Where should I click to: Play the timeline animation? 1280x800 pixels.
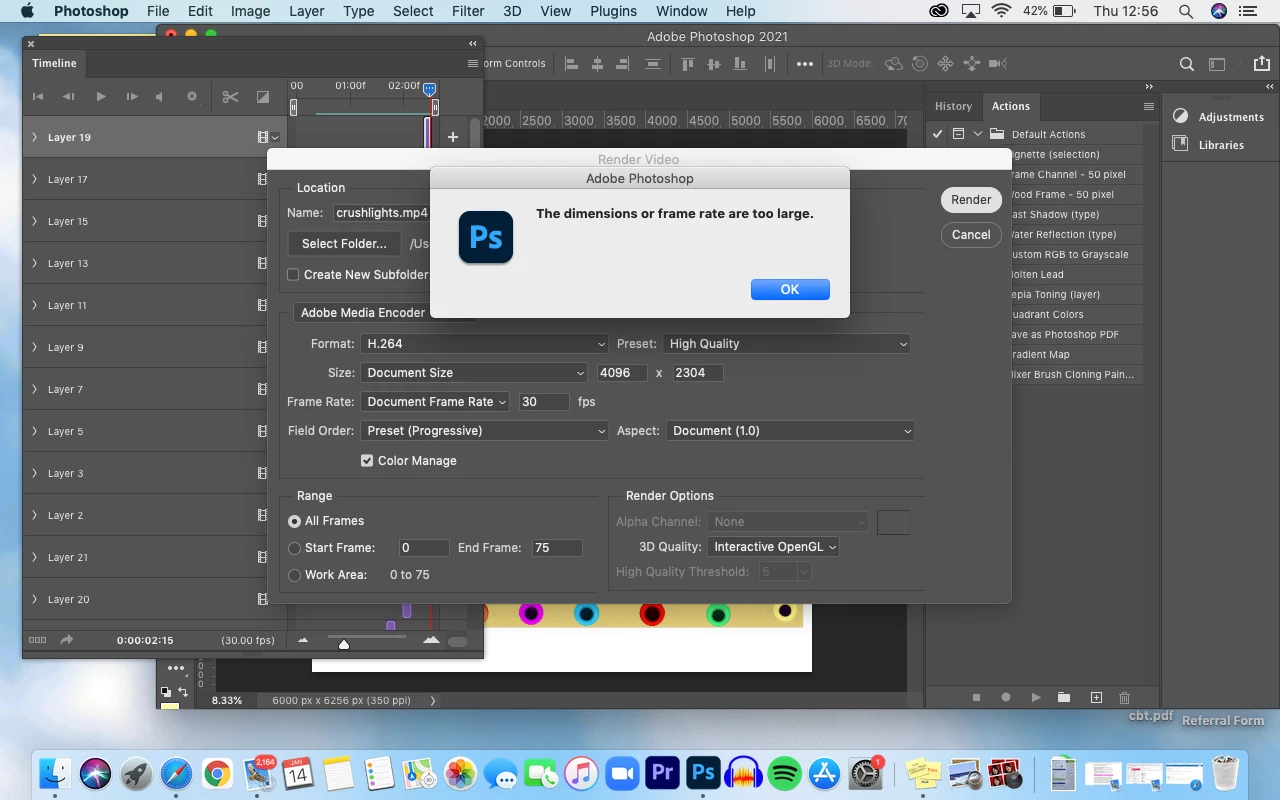pos(100,97)
